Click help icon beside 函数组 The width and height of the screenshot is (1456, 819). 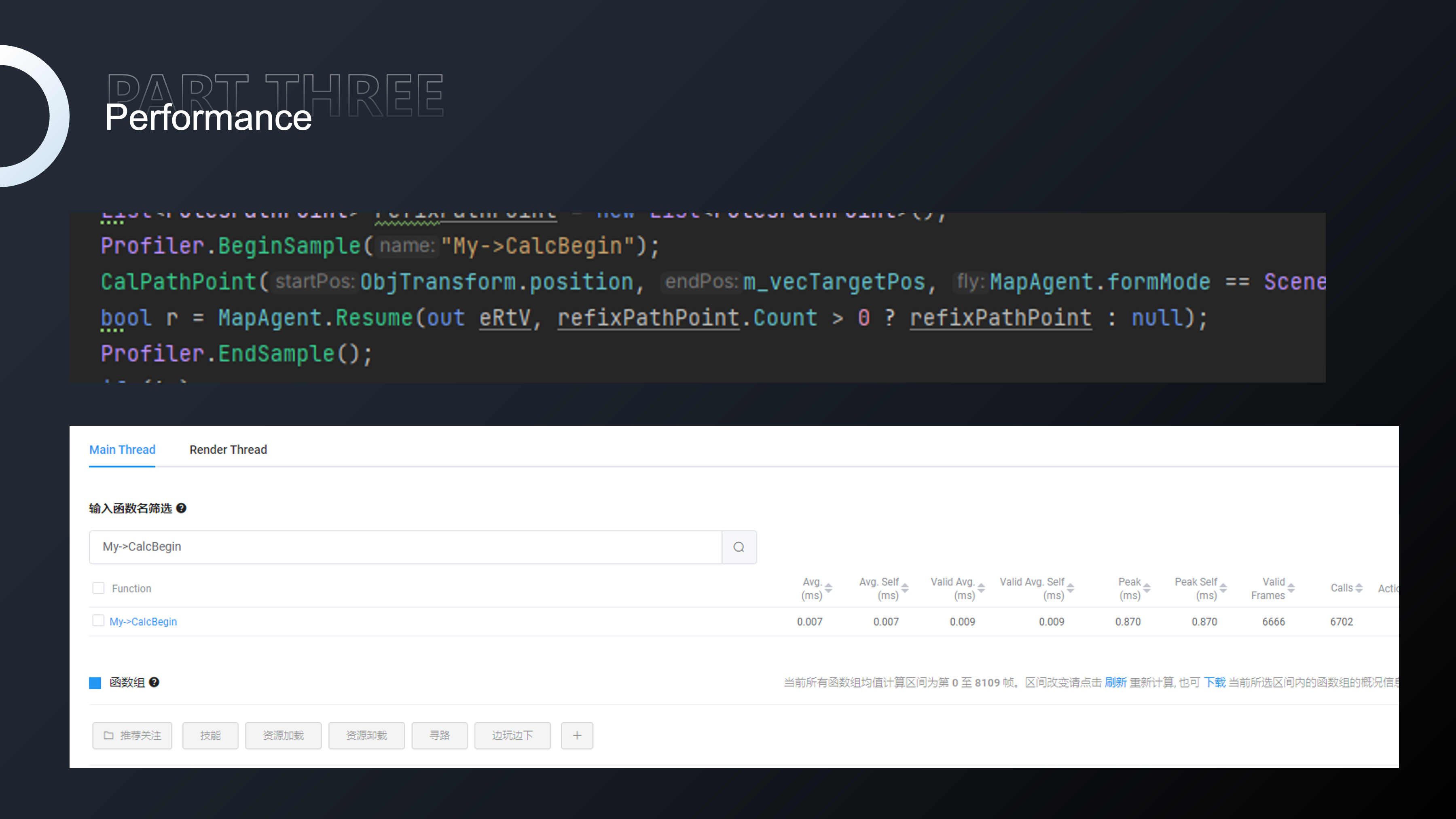(154, 682)
